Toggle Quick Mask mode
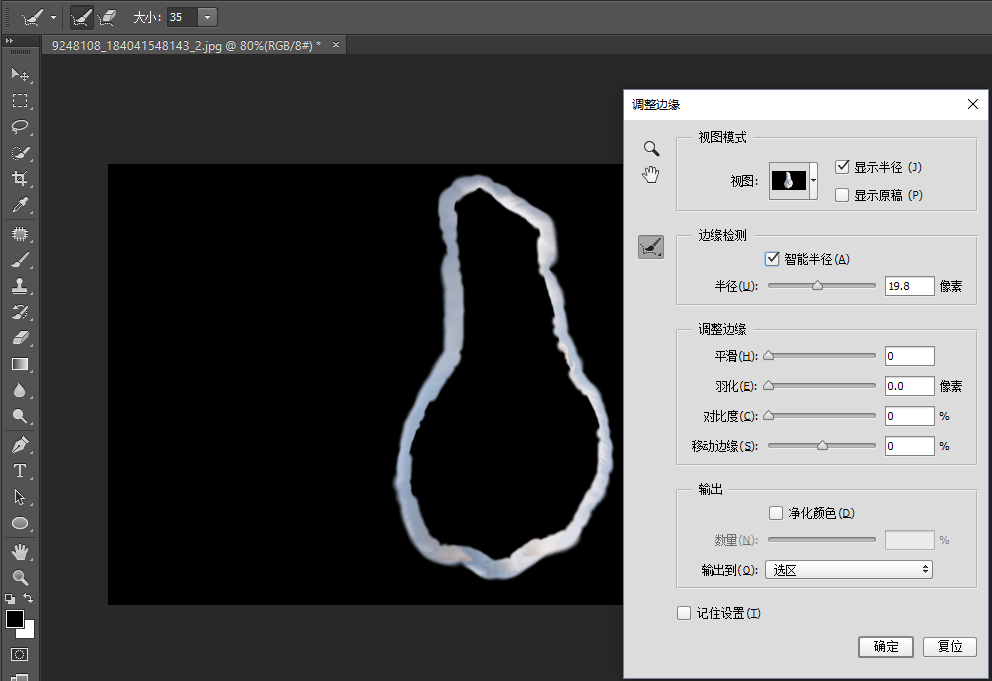The width and height of the screenshot is (992, 681). pyautogui.click(x=20, y=654)
